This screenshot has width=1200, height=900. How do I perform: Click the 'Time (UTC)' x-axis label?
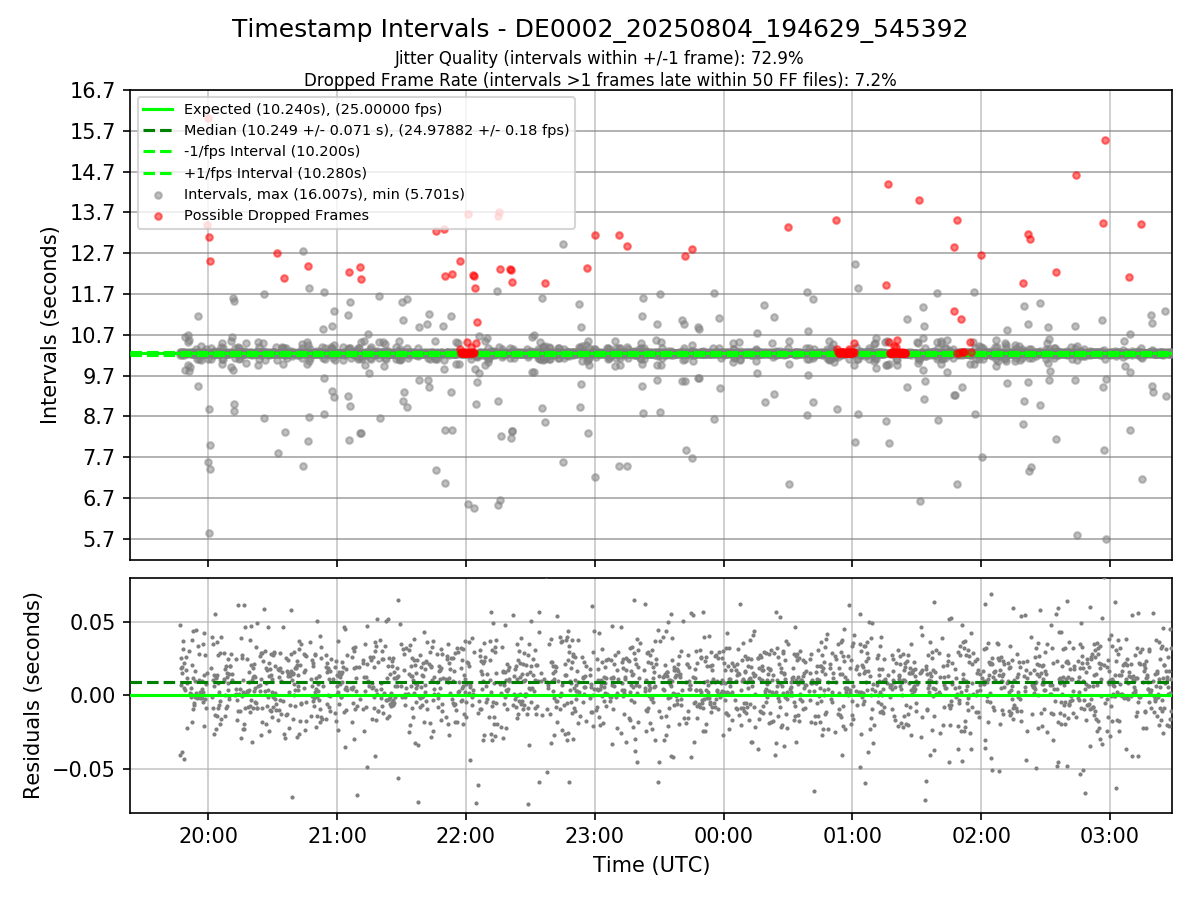pyautogui.click(x=651, y=865)
